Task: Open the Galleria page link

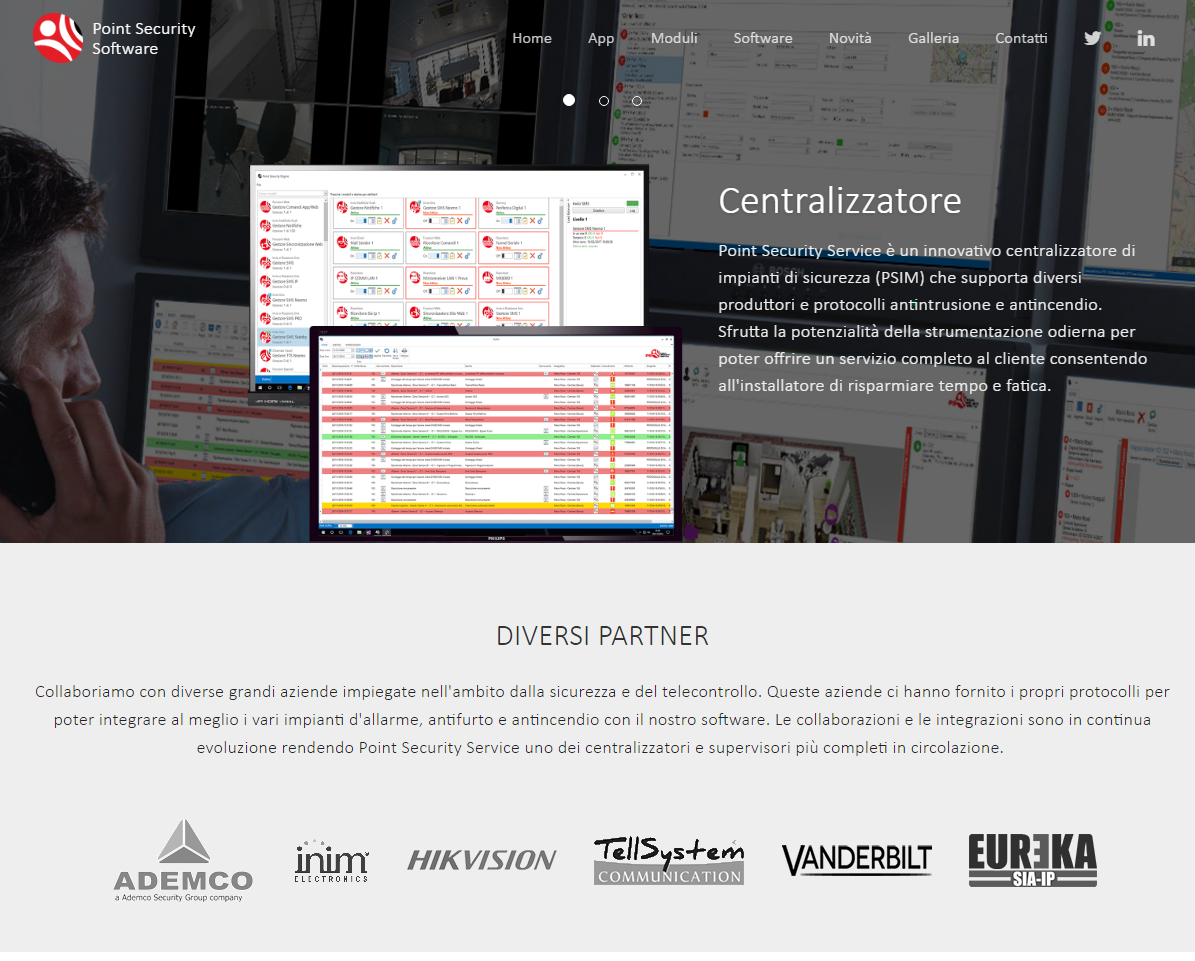Action: pyautogui.click(x=933, y=38)
